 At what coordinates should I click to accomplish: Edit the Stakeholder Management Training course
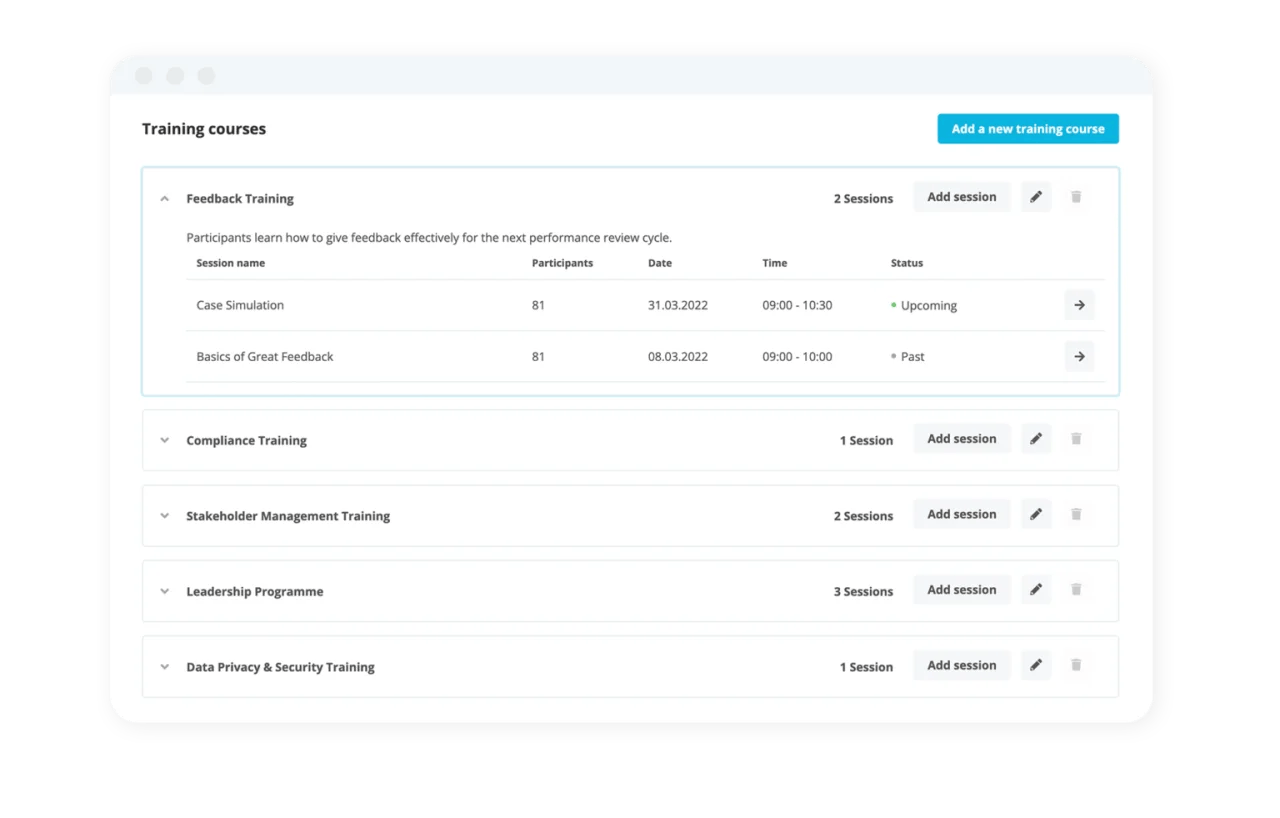[x=1036, y=514]
